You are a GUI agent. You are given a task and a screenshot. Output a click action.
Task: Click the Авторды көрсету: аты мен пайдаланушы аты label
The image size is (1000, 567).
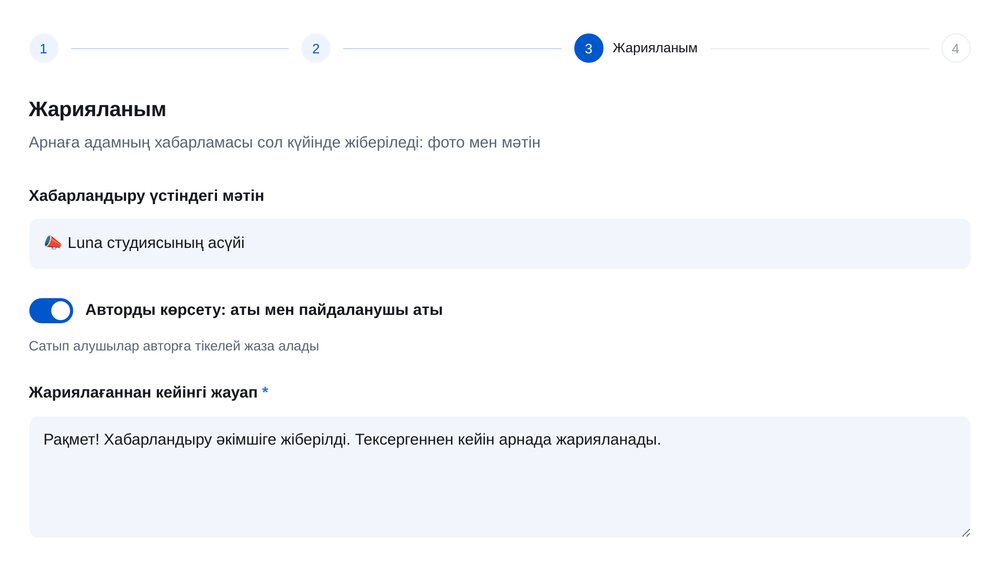[x=264, y=310]
